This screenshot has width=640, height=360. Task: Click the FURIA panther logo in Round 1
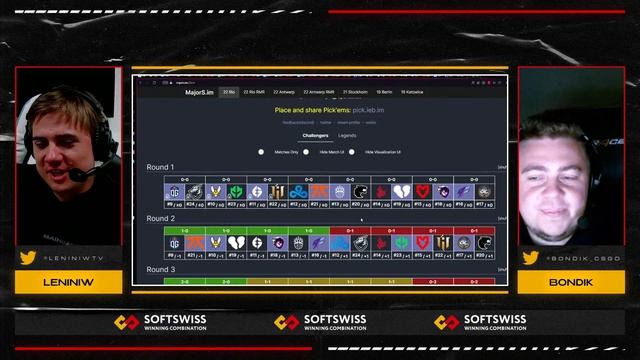(x=360, y=192)
